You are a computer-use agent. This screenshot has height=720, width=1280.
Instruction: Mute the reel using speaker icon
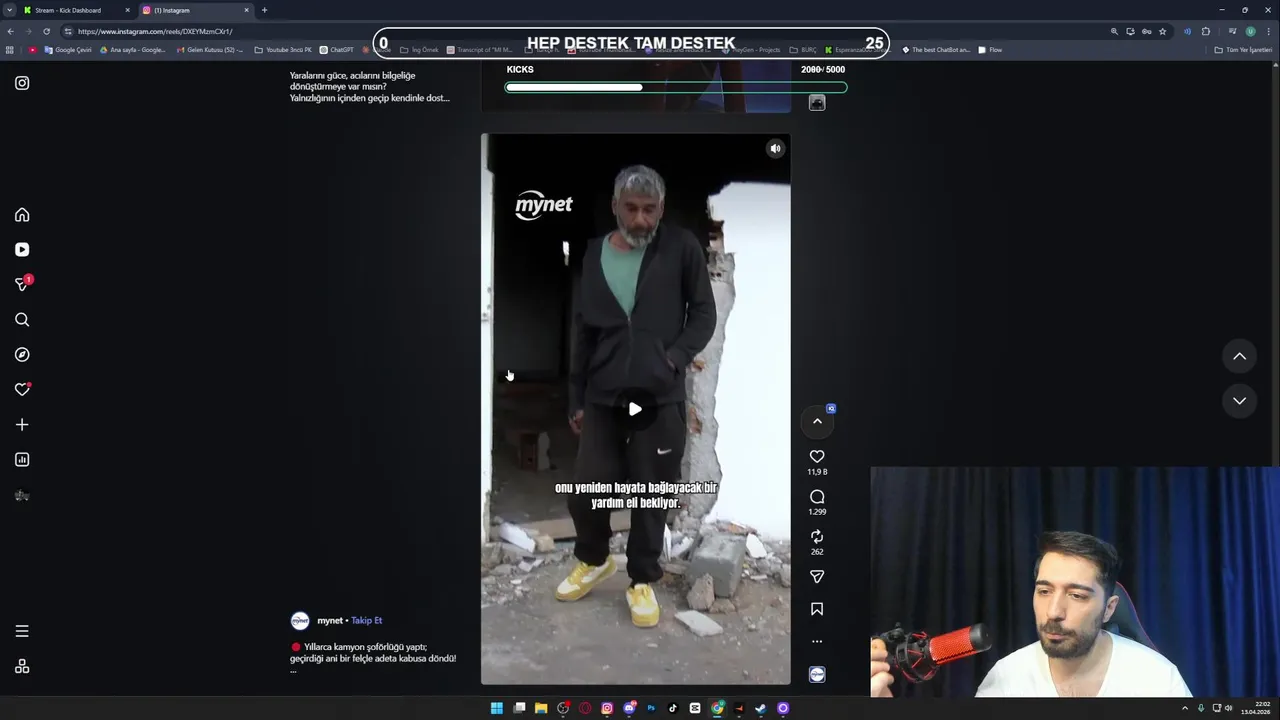point(775,149)
